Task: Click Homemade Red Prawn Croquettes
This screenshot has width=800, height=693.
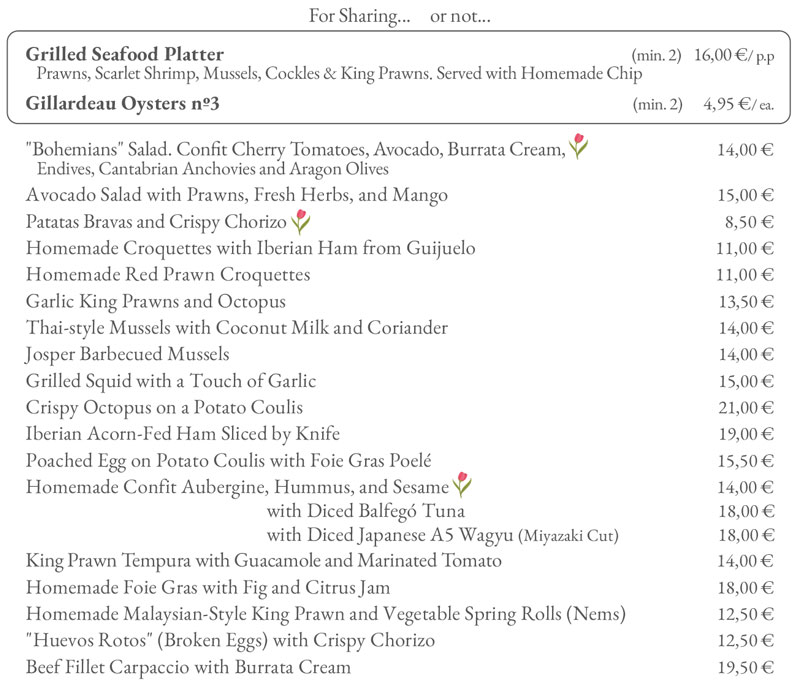Action: 168,275
